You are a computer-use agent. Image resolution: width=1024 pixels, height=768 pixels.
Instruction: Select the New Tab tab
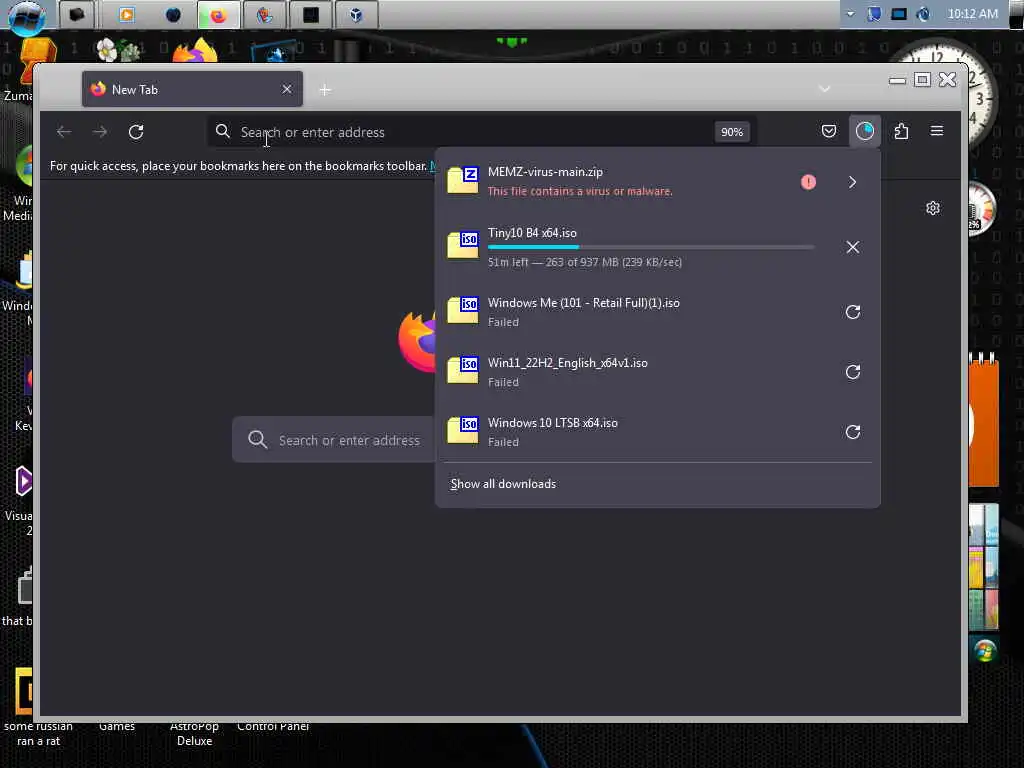[x=192, y=89]
